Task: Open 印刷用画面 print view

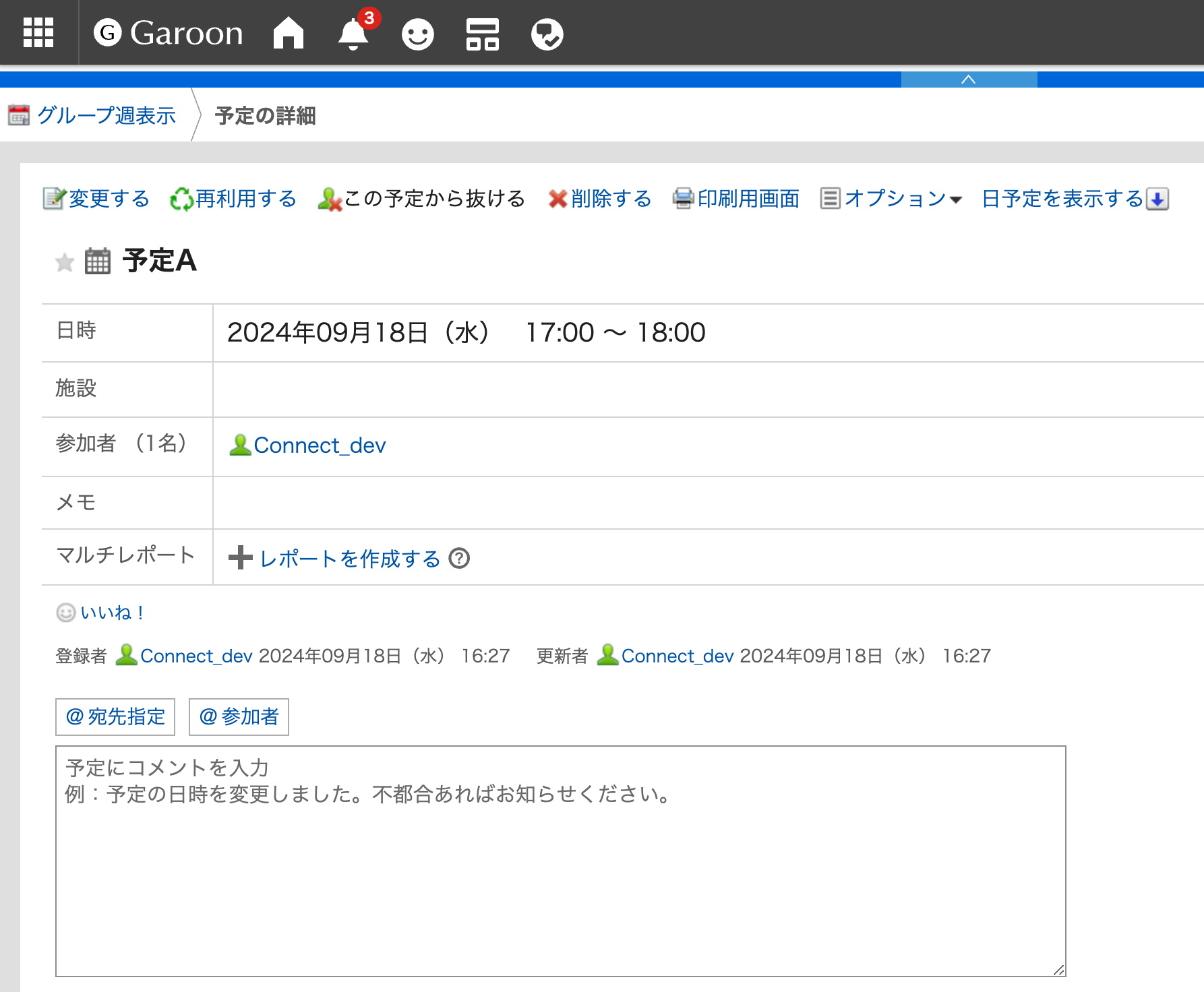Action: tap(748, 199)
